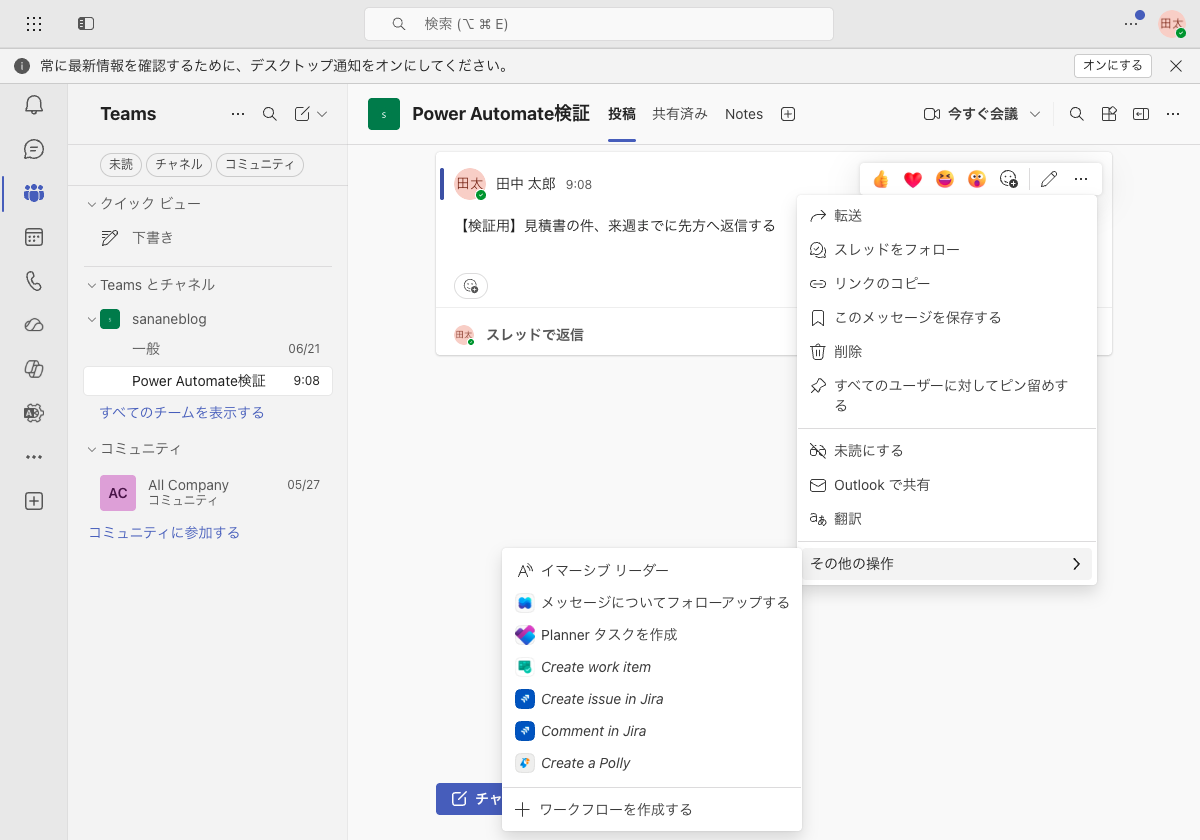React with surprised emoji

click(977, 179)
